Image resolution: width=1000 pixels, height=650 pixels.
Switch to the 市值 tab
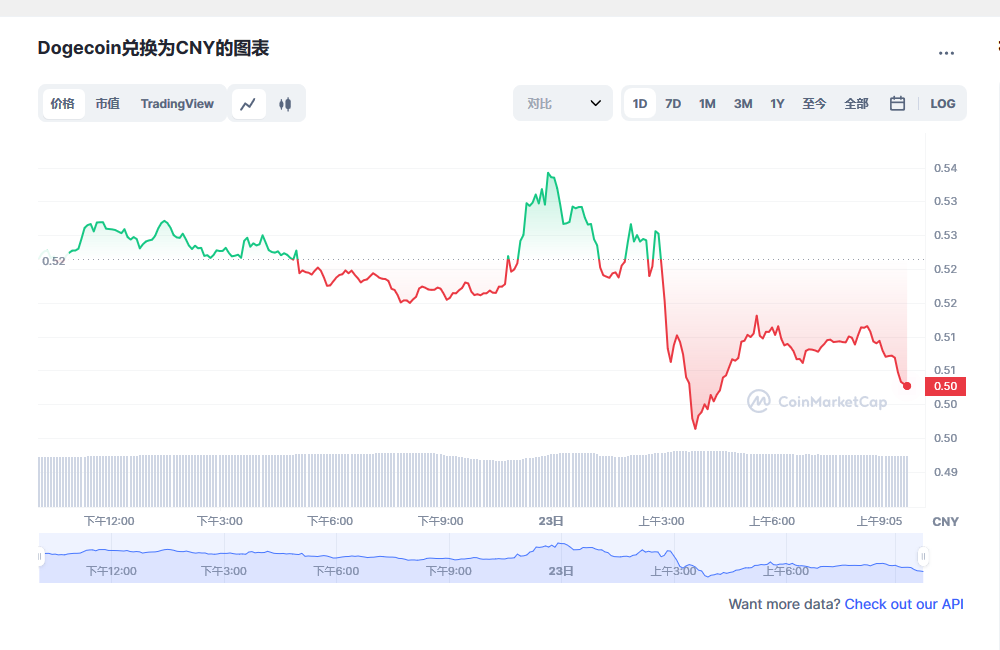tap(107, 103)
